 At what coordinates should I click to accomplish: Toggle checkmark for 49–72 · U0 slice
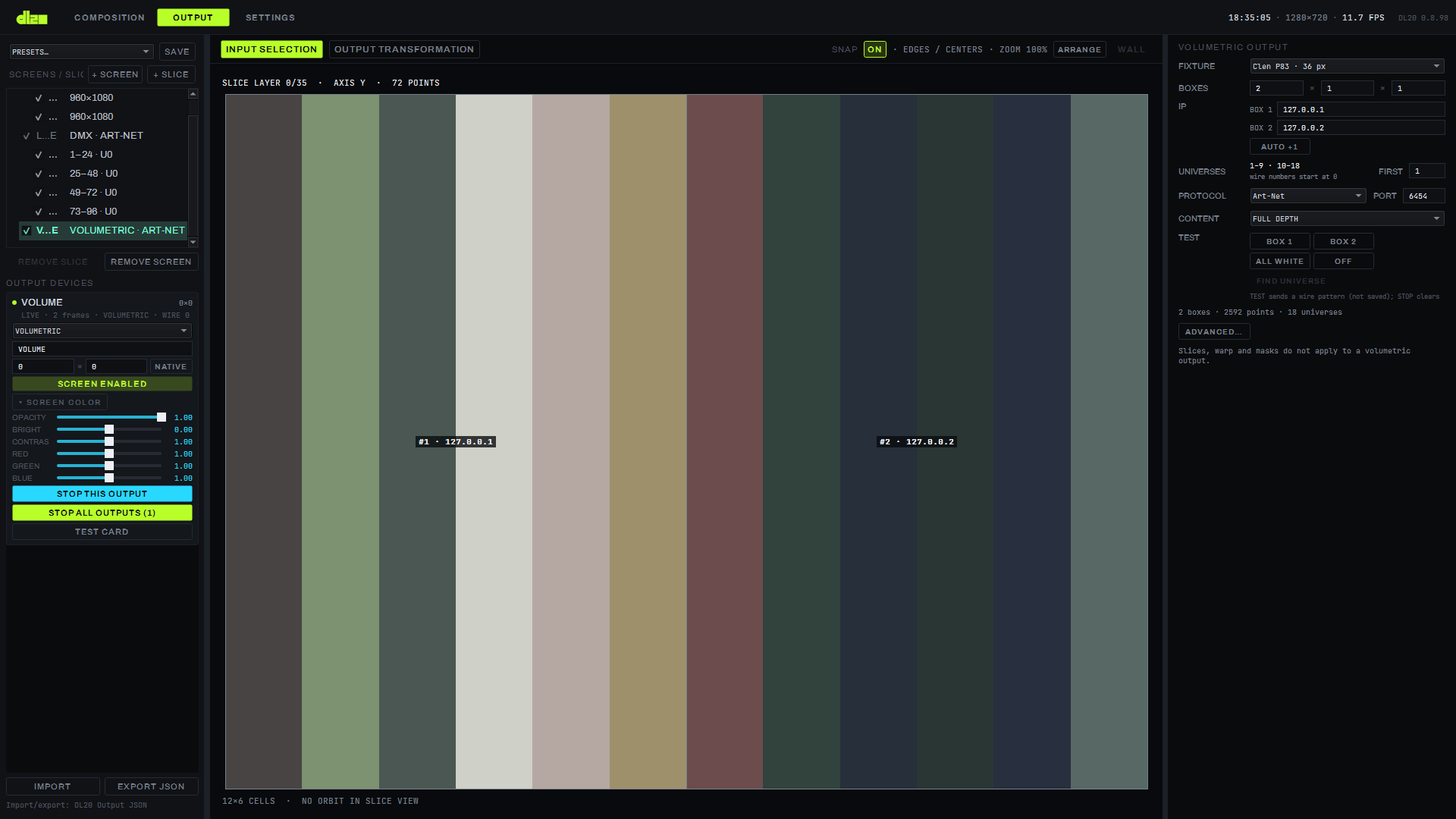point(39,193)
